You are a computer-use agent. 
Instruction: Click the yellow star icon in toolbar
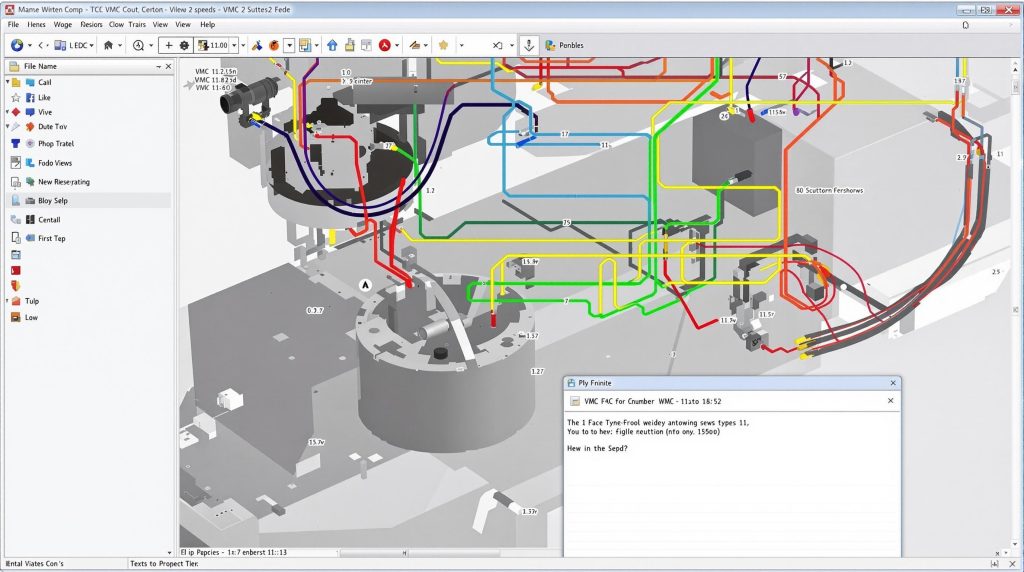click(x=441, y=45)
